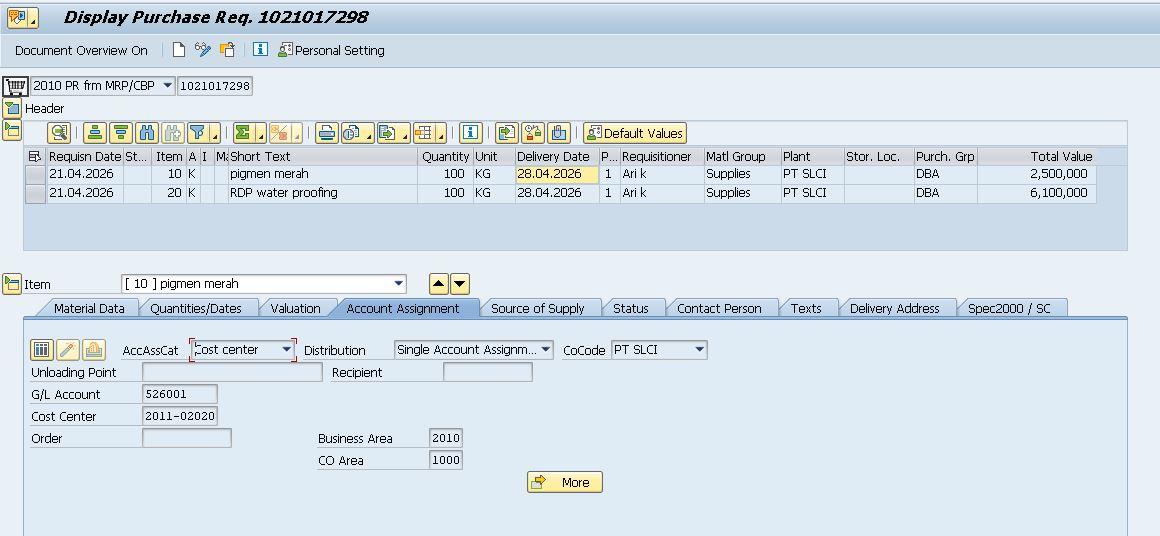The width and height of the screenshot is (1160, 536).
Task: Click the Default Values button
Action: [635, 133]
